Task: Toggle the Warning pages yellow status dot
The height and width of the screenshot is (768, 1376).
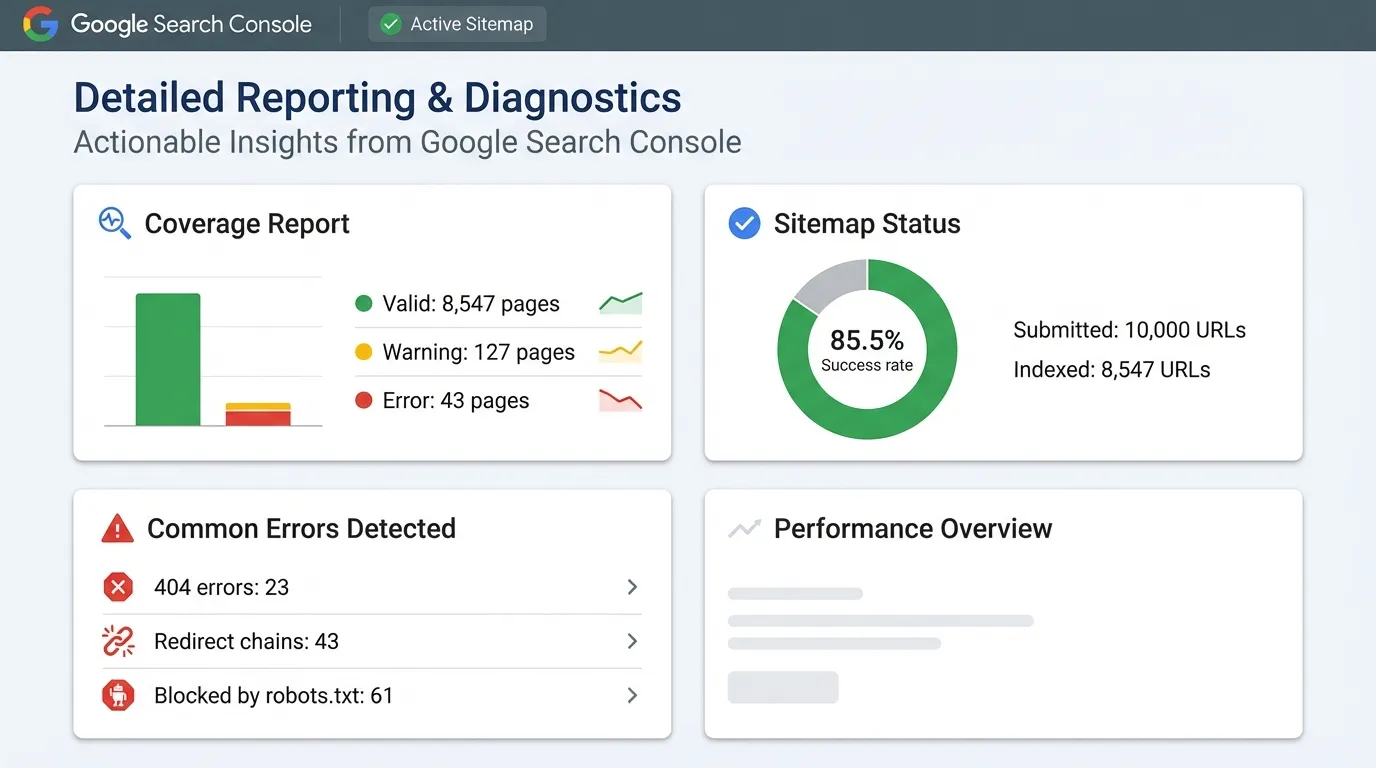Action: tap(364, 352)
